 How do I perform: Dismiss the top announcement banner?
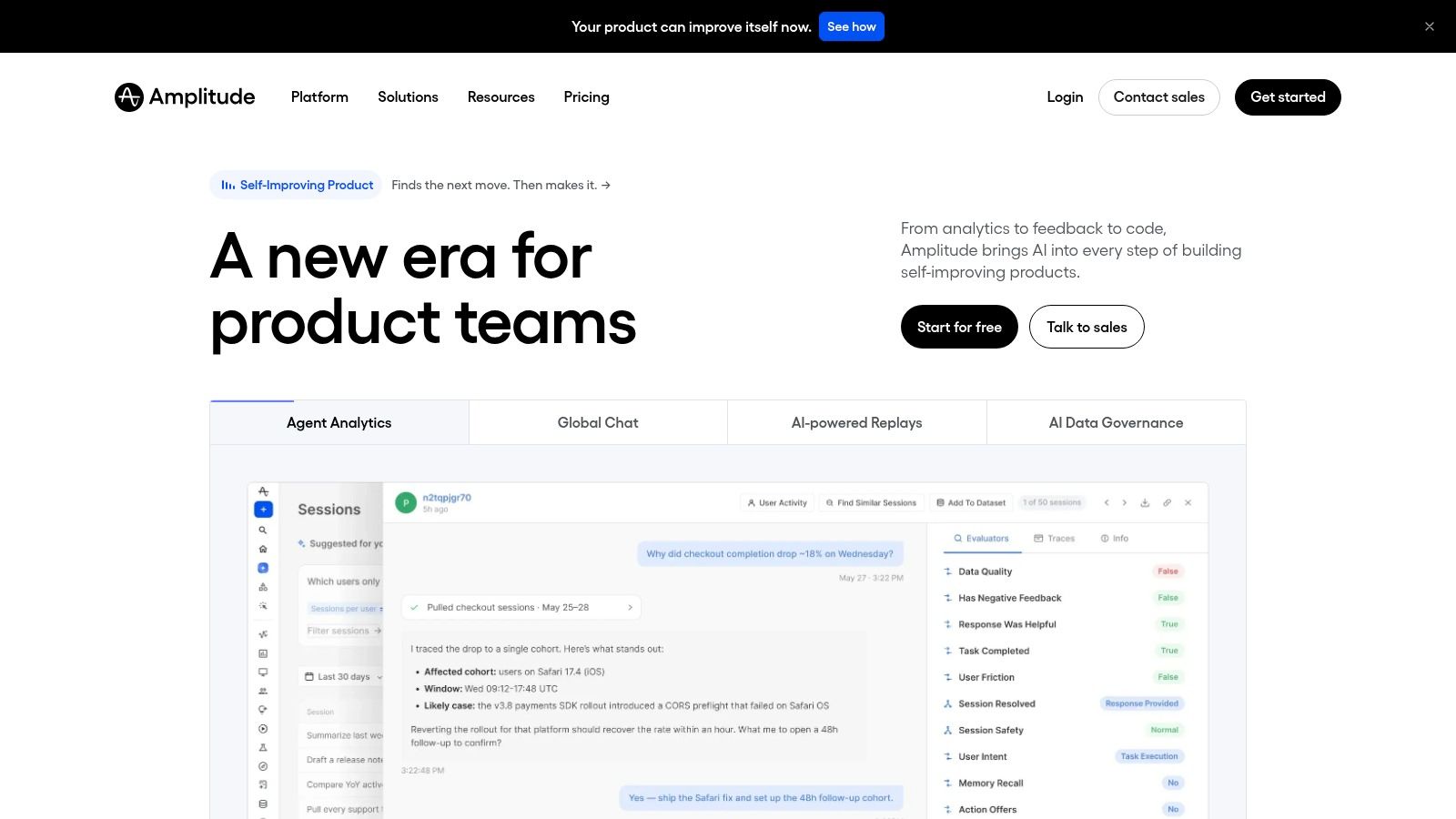[1430, 26]
